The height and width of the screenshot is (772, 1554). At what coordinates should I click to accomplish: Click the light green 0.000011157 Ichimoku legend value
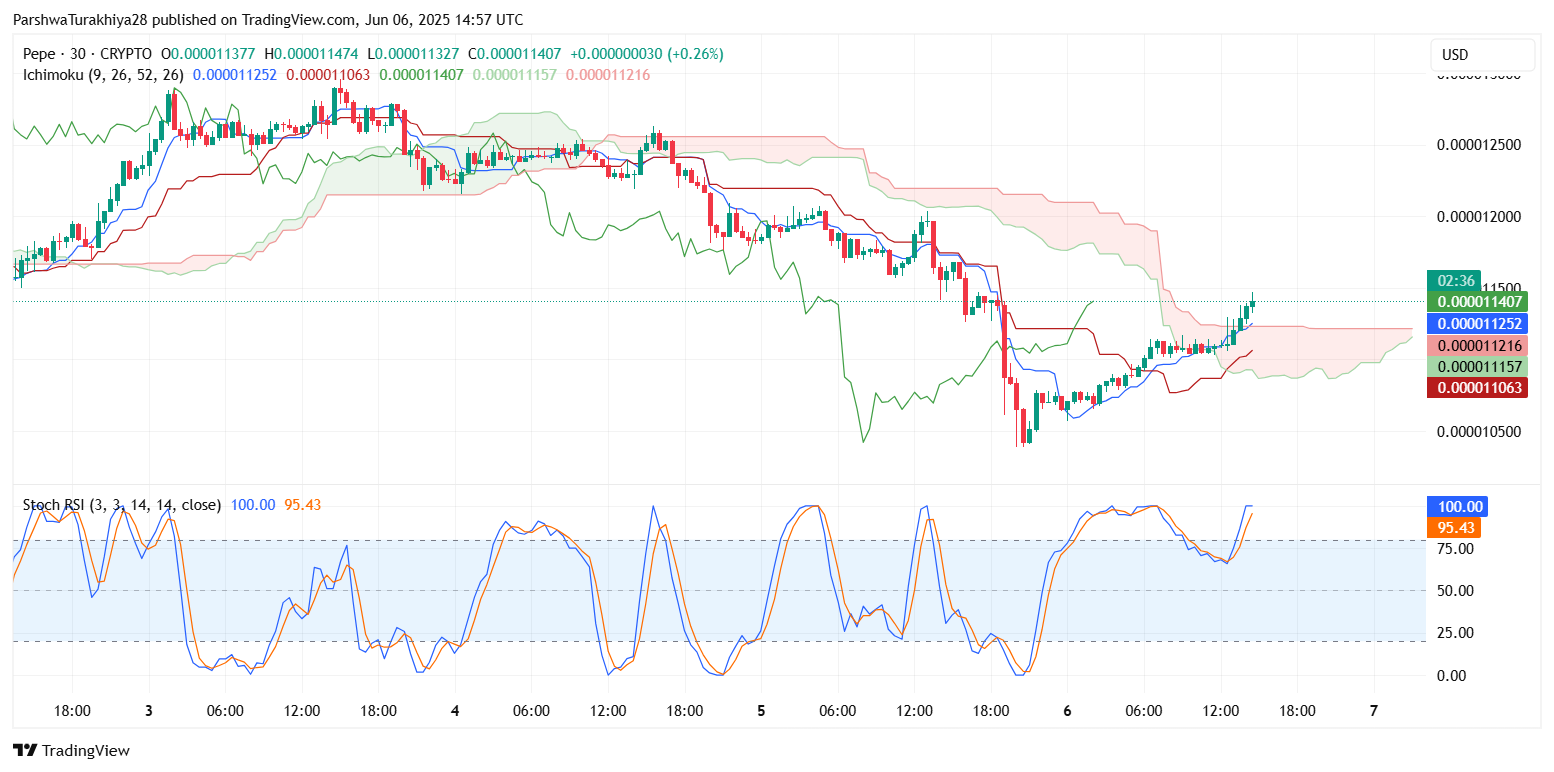pyautogui.click(x=515, y=75)
